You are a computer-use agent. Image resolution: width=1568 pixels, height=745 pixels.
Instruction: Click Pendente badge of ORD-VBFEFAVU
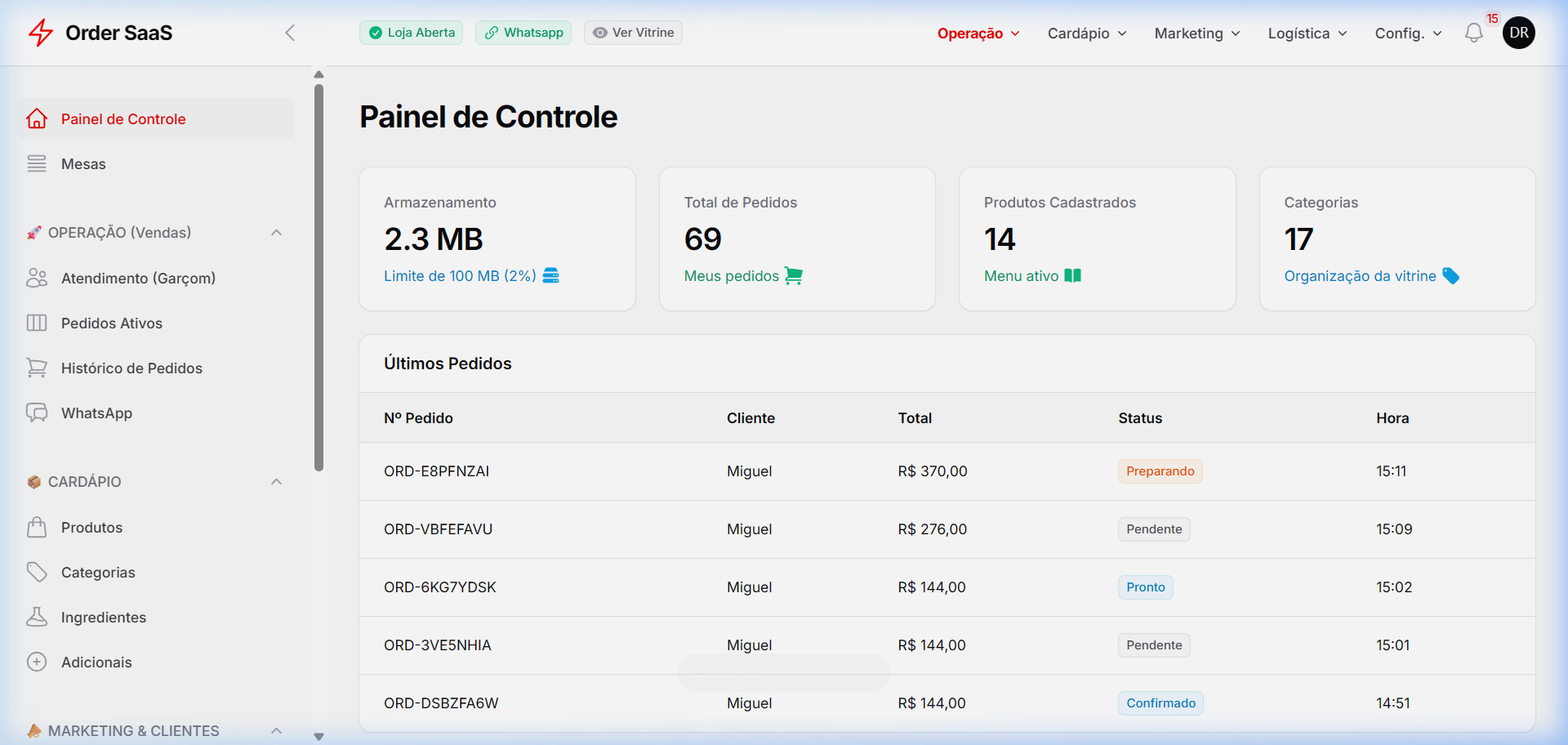[1154, 529]
